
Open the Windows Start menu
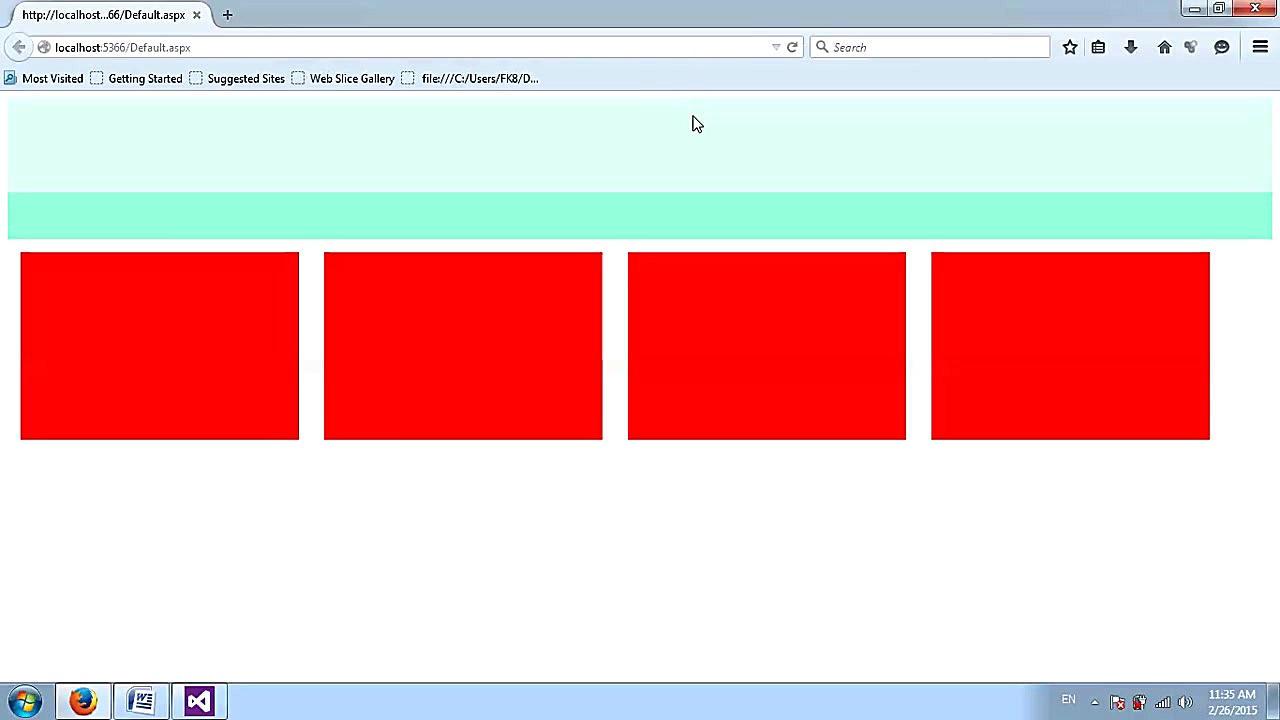pyautogui.click(x=25, y=701)
